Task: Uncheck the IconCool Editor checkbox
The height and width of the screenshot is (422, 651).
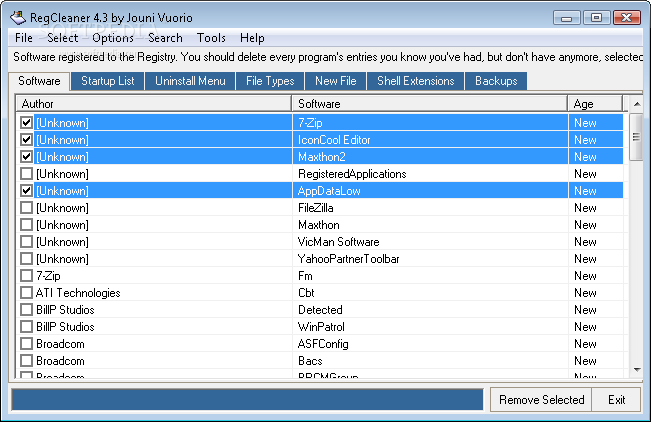Action: (x=27, y=140)
